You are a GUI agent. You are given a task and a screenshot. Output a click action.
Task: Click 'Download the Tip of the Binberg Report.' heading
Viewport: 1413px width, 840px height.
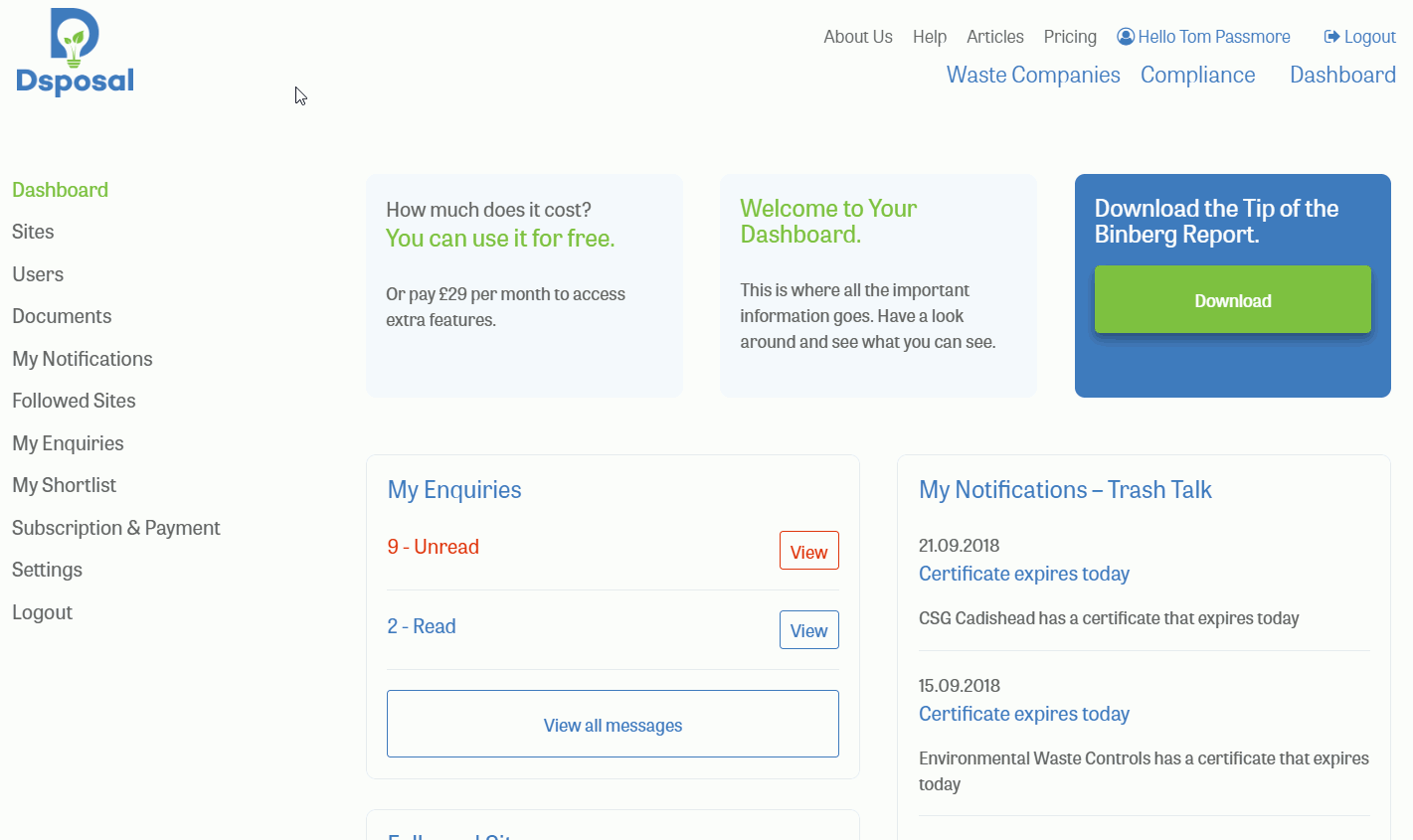[x=1216, y=222]
